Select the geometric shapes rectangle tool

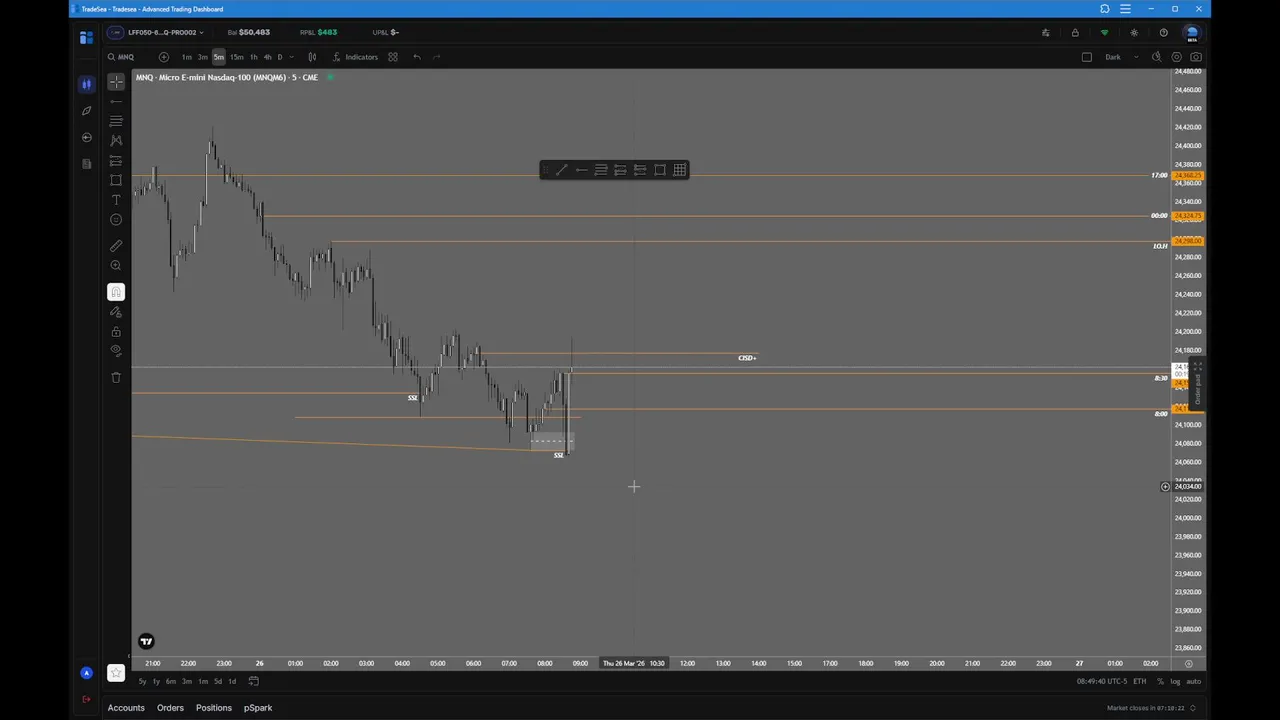pyautogui.click(x=116, y=180)
